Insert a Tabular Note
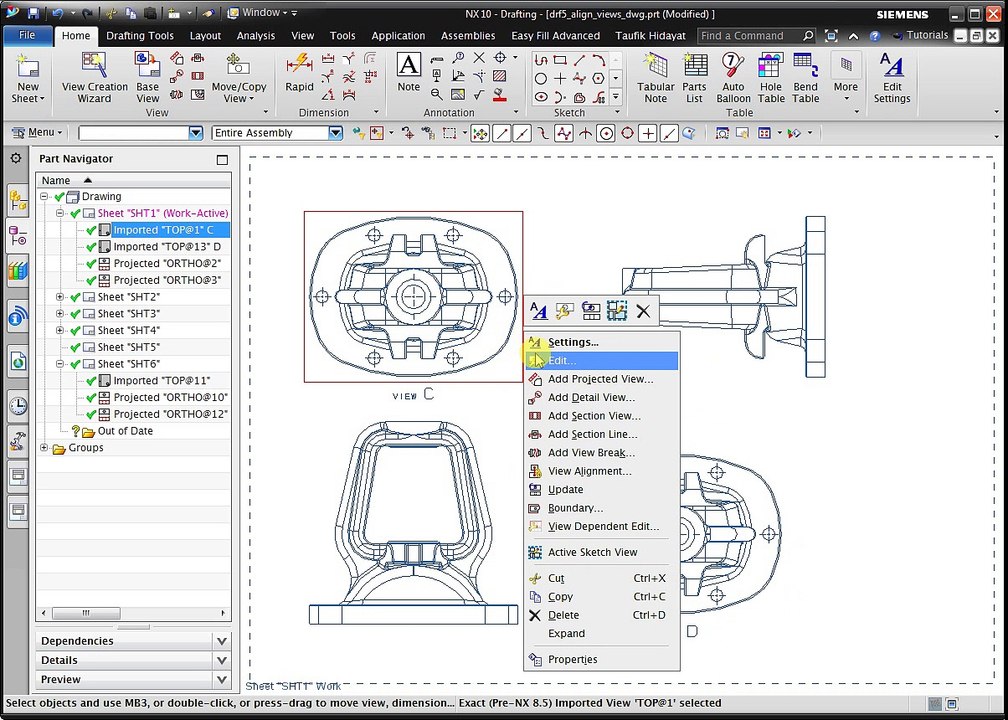Image resolution: width=1008 pixels, height=720 pixels. coord(655,80)
